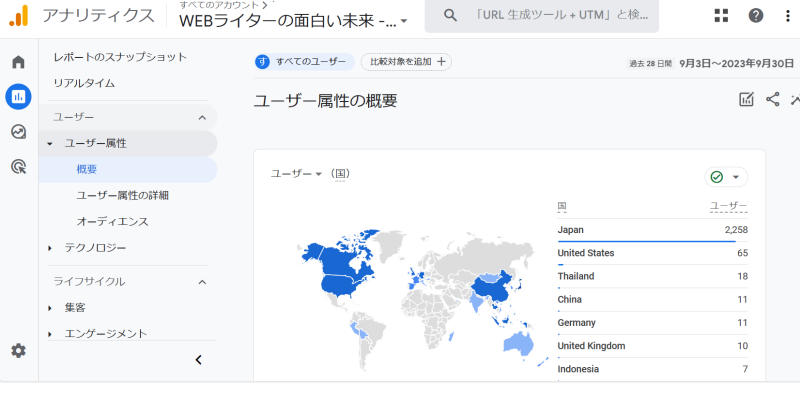The height and width of the screenshot is (405, 800).
Task: Click the China row in table
Action: (653, 299)
